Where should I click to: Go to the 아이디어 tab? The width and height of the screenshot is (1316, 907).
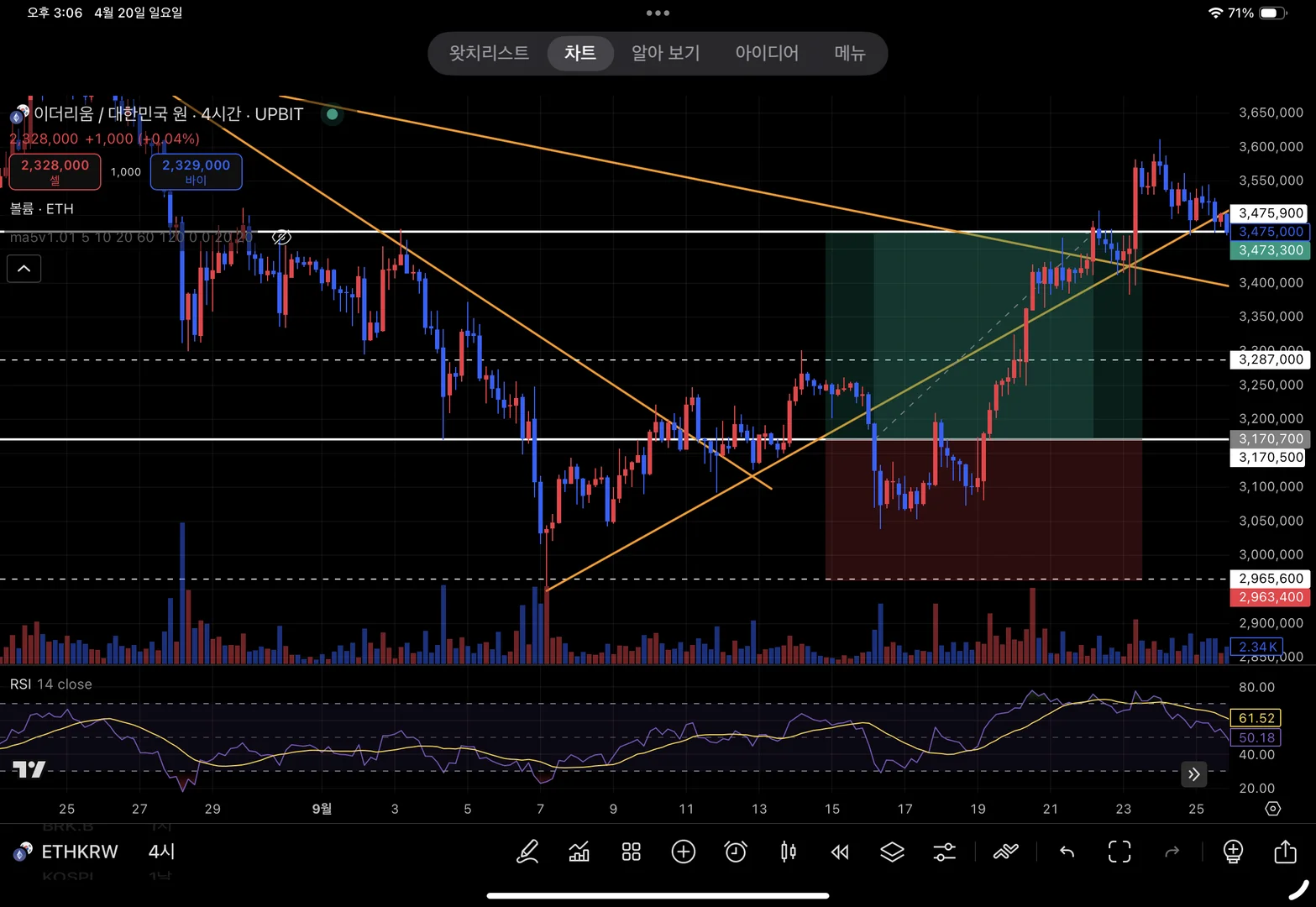[x=767, y=53]
